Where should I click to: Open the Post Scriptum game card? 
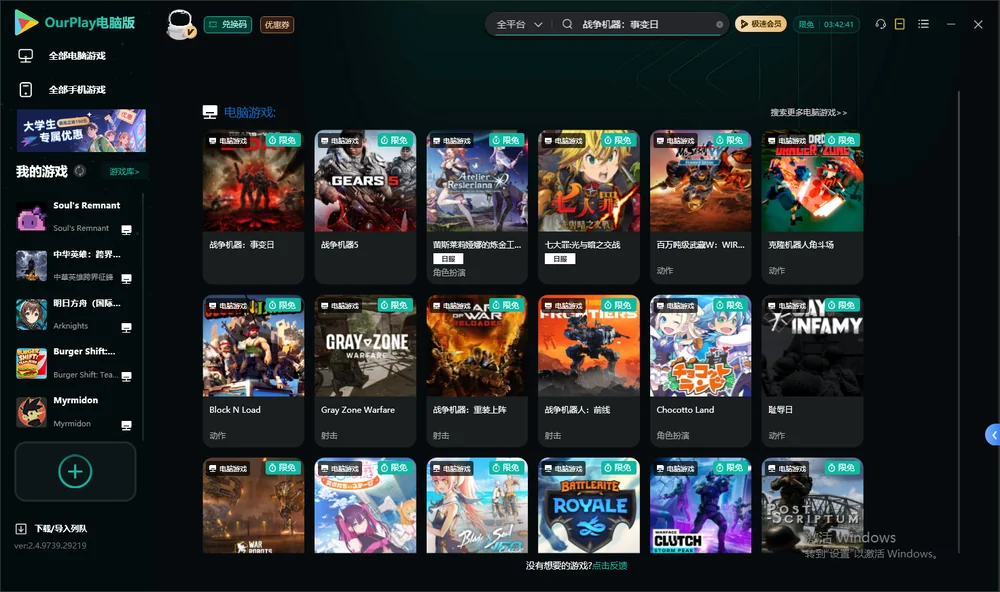coord(812,505)
